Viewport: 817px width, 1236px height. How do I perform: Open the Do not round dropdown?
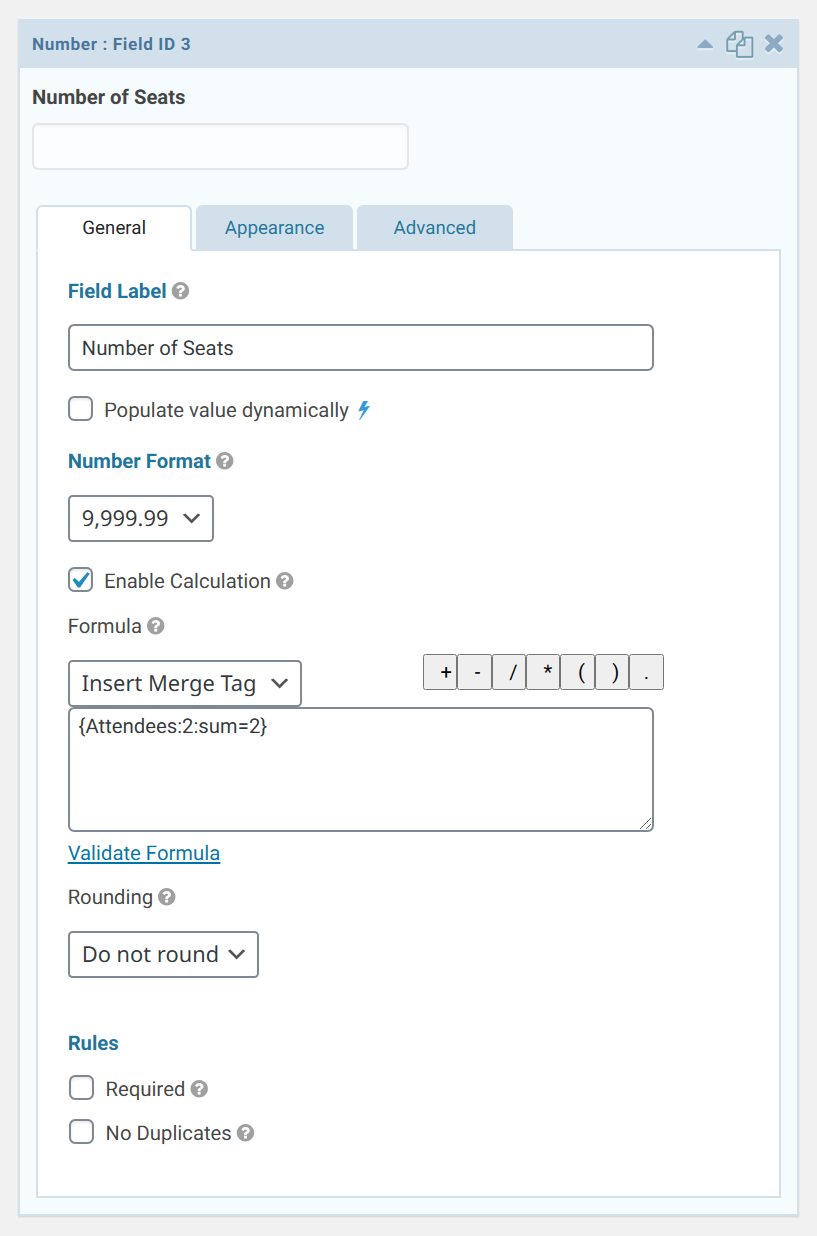pos(162,954)
